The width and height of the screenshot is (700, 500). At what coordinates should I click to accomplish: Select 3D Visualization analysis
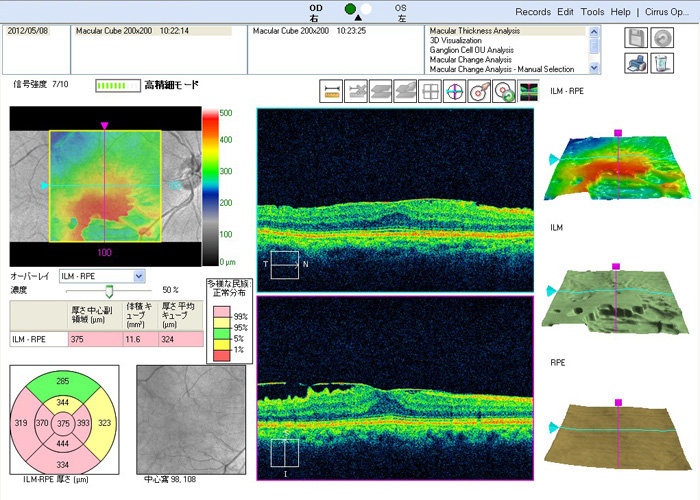coord(455,40)
